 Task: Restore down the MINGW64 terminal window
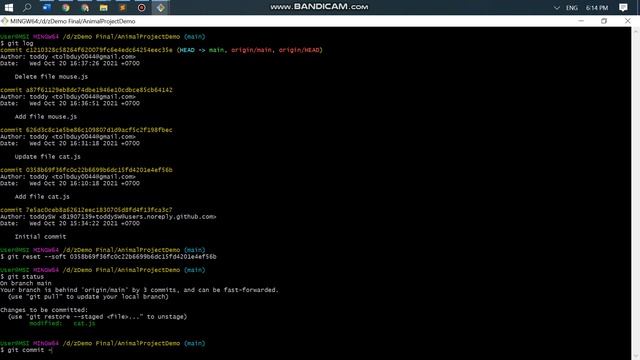[604, 21]
